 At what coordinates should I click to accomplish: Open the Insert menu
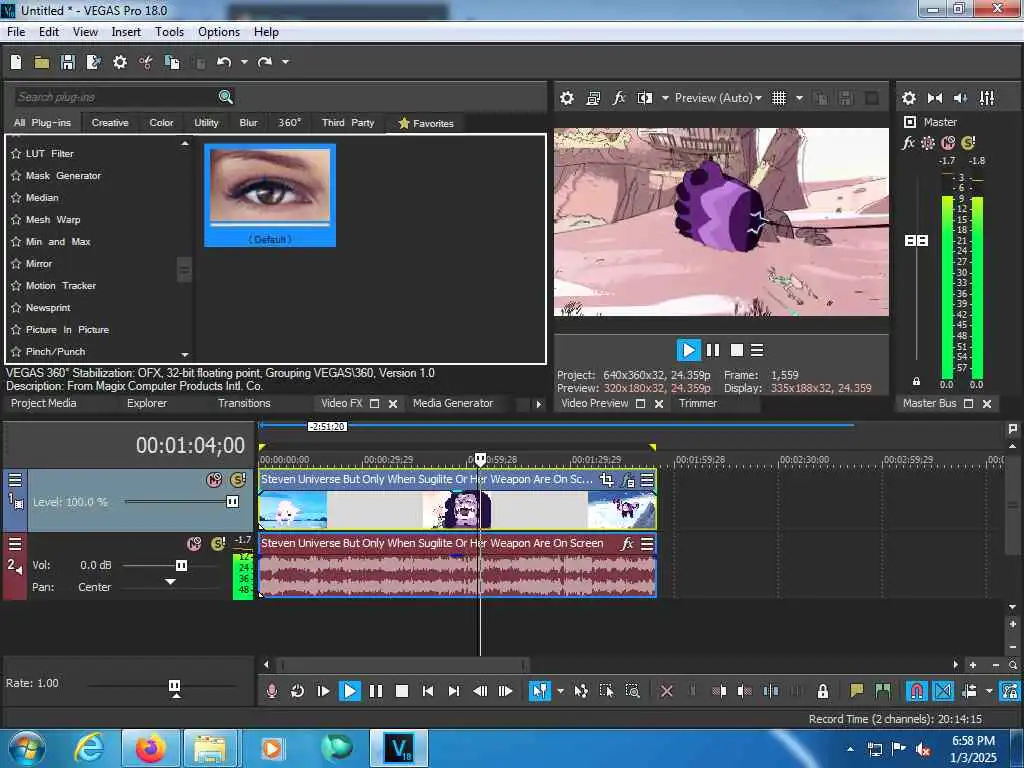tap(126, 32)
